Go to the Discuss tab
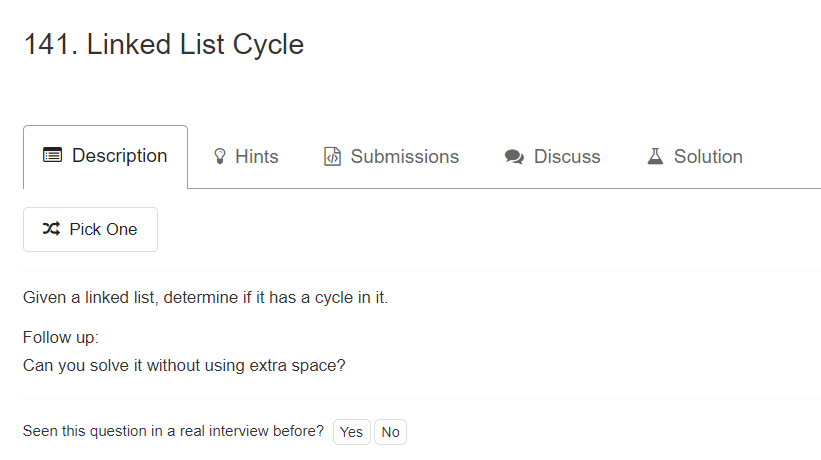 (x=567, y=156)
